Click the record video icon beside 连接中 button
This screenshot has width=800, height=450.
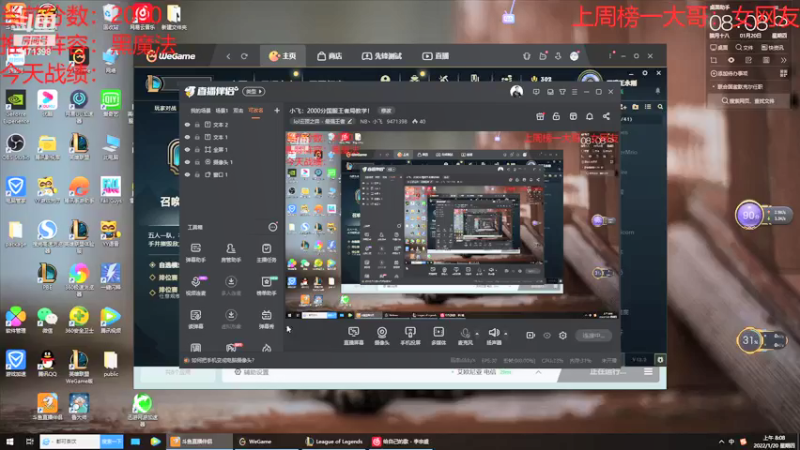[x=531, y=335]
